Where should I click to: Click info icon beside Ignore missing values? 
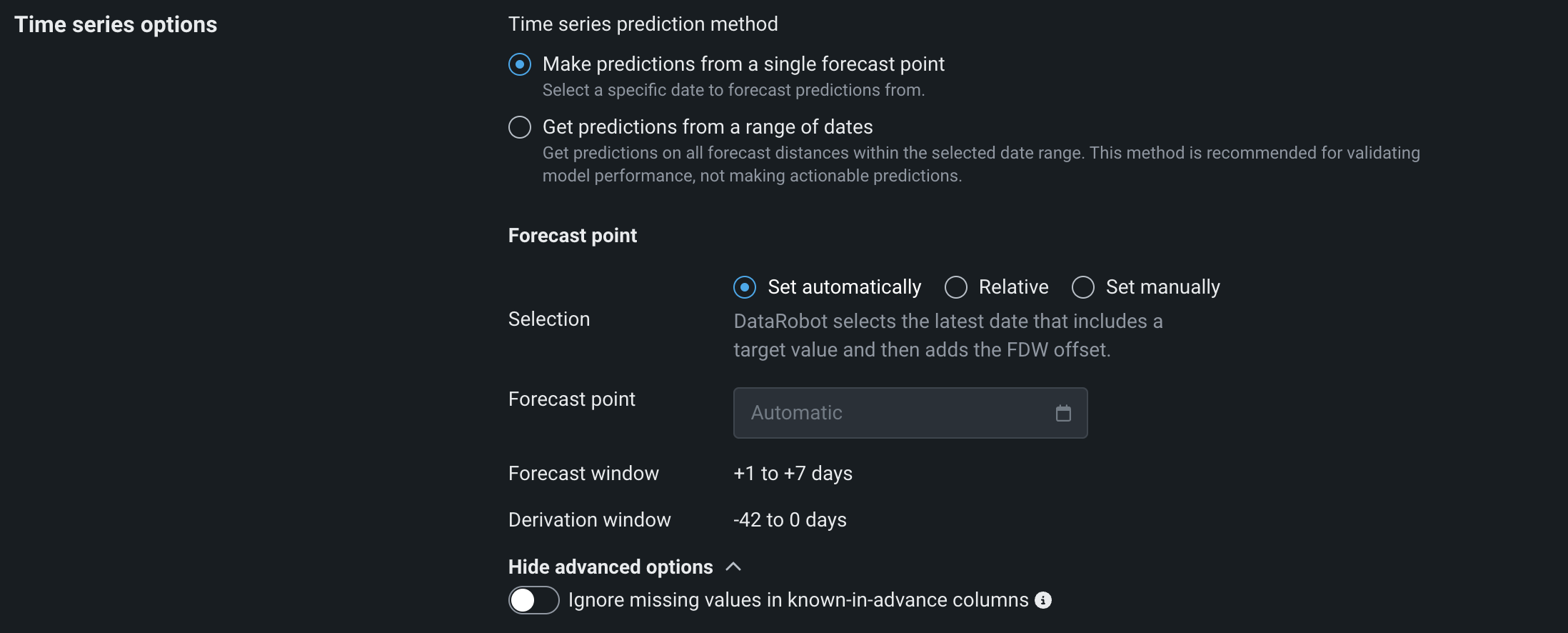[x=1043, y=600]
